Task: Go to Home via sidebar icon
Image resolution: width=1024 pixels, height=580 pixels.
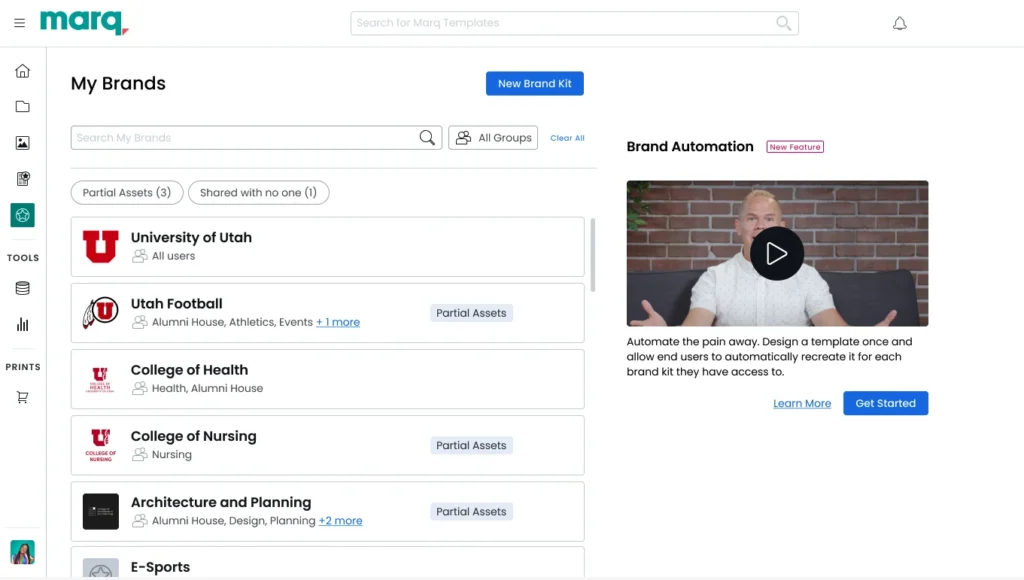Action: 22,71
